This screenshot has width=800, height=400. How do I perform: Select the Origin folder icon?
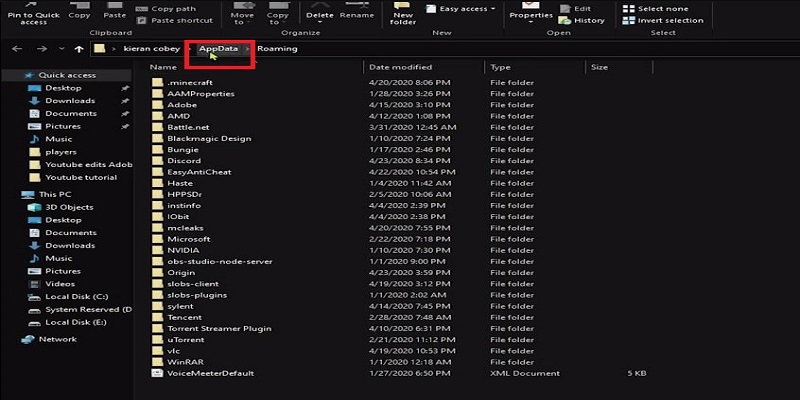pos(157,272)
